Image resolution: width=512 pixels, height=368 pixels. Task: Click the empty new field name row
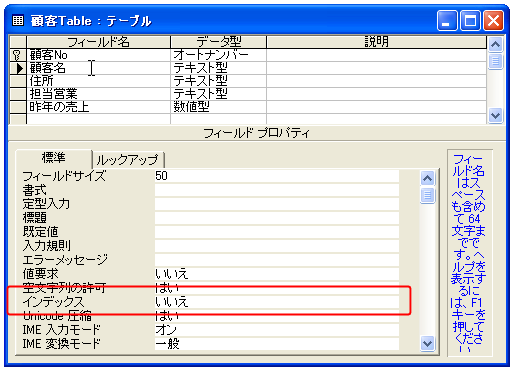98,119
